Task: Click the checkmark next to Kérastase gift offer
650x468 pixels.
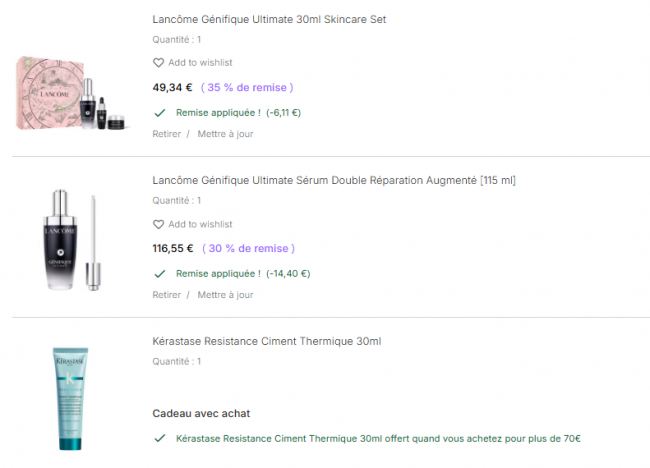Action: click(x=159, y=438)
